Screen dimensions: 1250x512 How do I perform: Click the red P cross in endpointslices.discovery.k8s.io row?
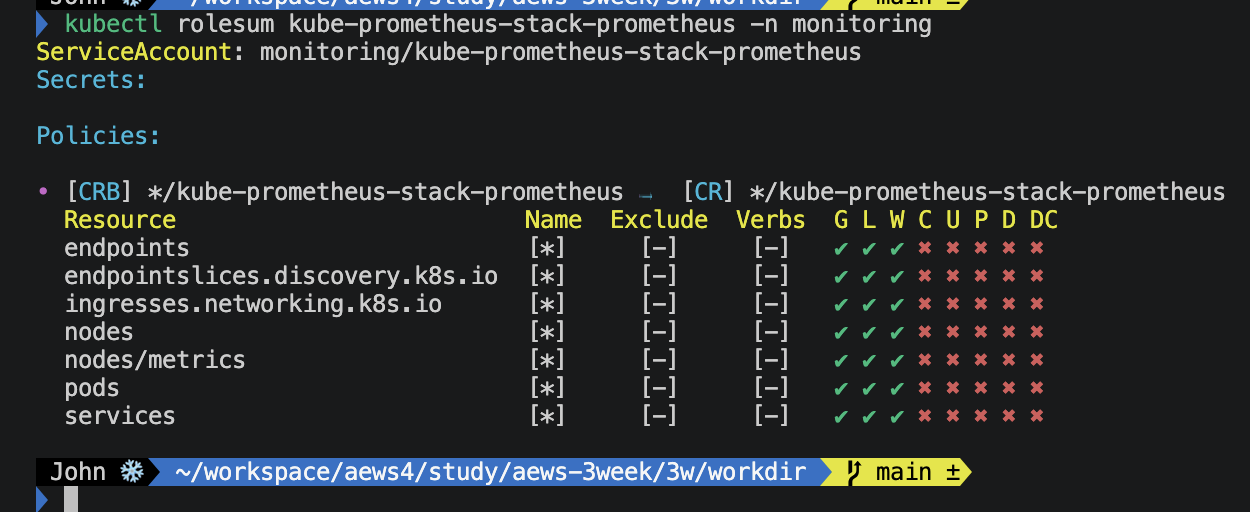coord(981,276)
